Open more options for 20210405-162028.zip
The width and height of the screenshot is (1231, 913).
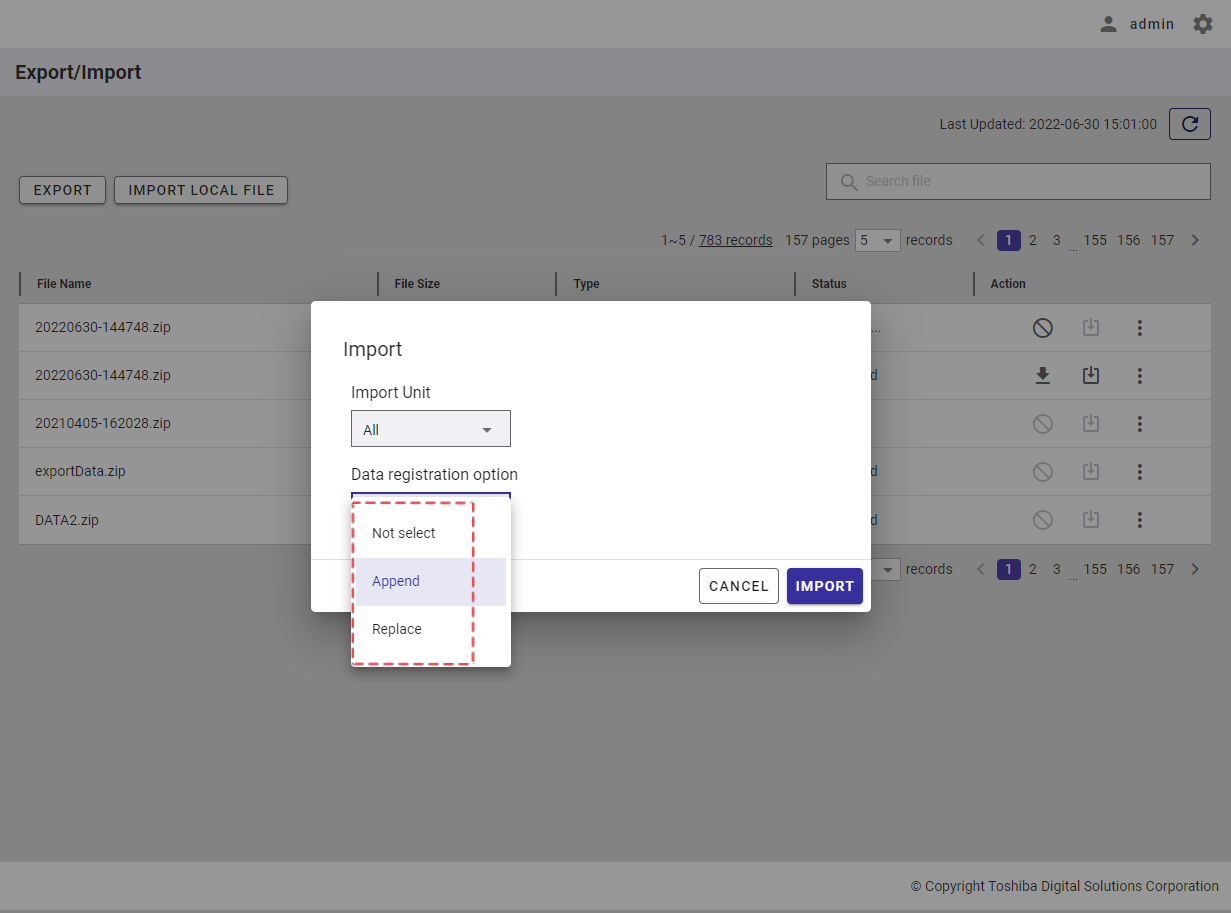pos(1139,424)
